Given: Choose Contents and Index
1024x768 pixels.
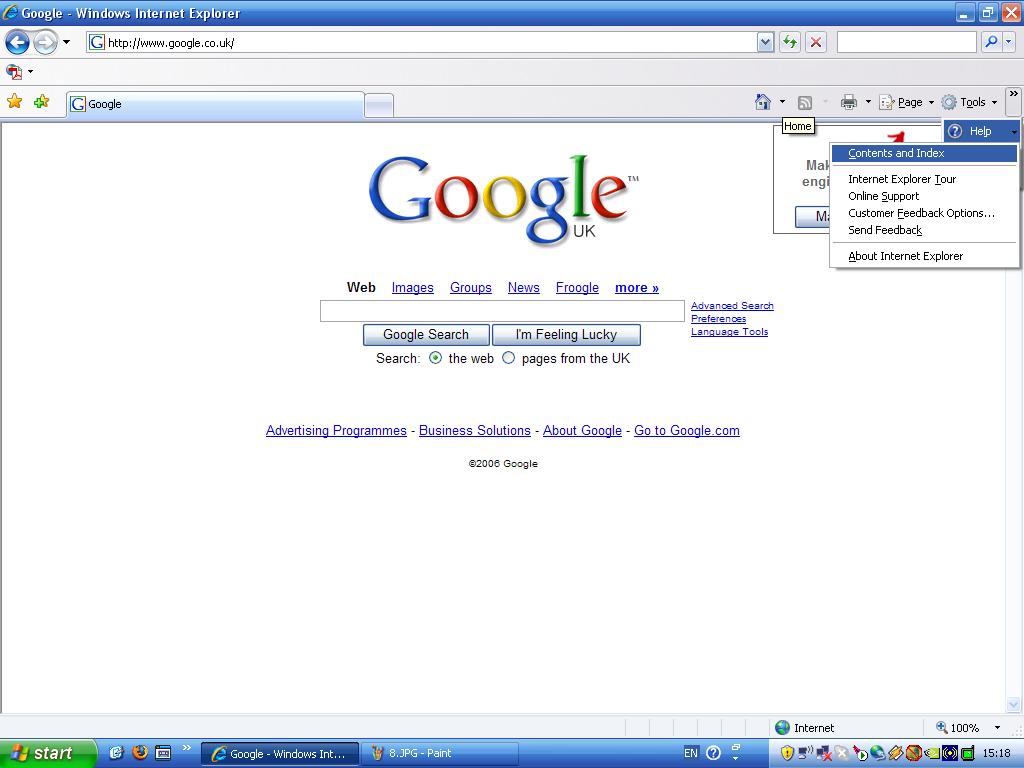Looking at the screenshot, I should (x=923, y=153).
